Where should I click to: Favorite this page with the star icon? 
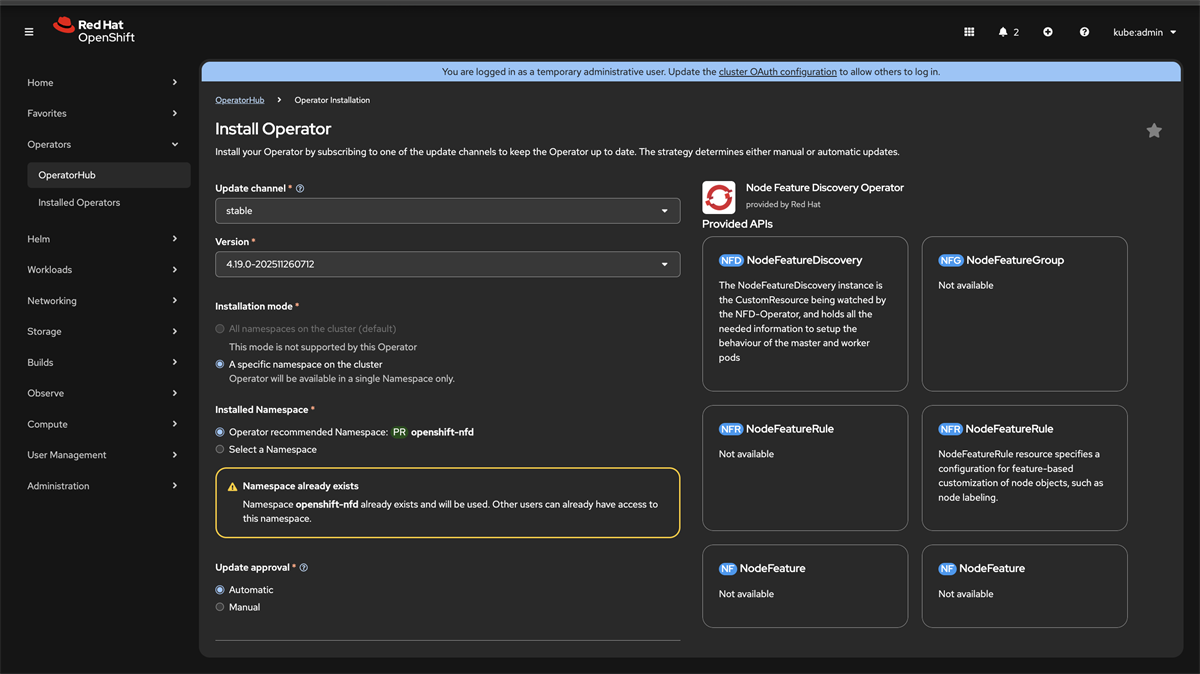(1154, 131)
